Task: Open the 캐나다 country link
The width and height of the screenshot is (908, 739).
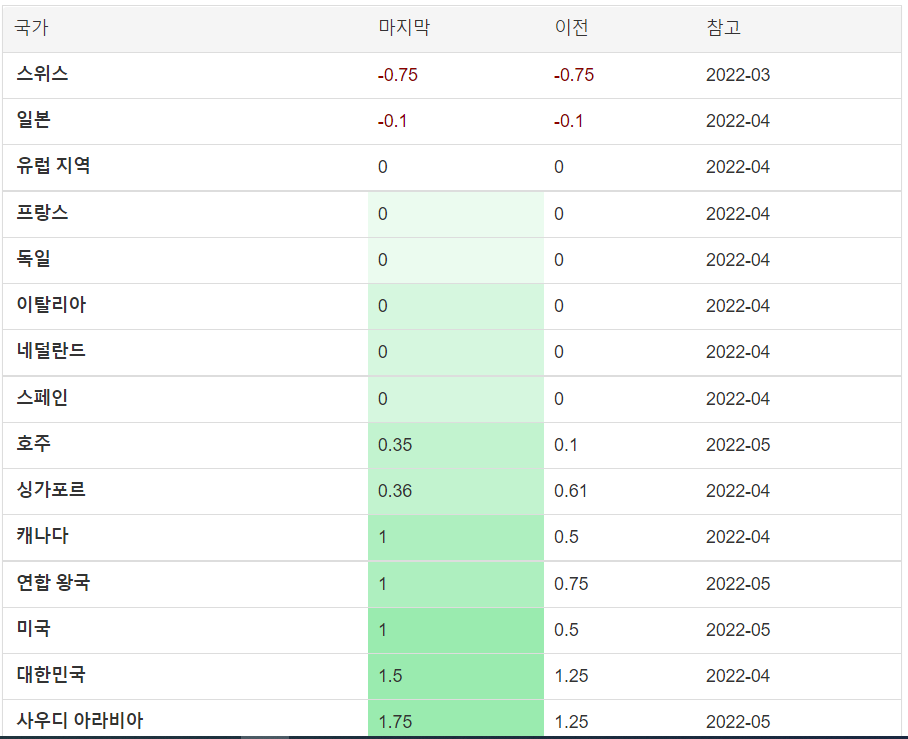Action: (42, 536)
